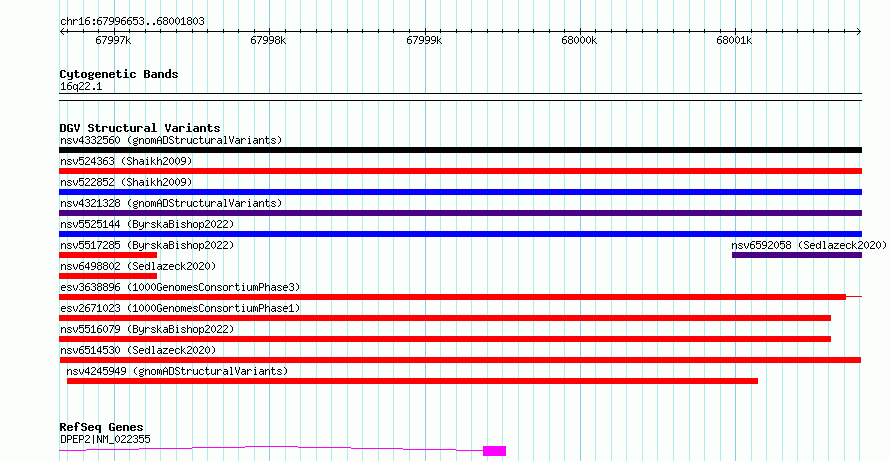Open the esv2671023 1000GenomesConsortiumPhase1 label
This screenshot has width=890, height=461.
coord(180,308)
